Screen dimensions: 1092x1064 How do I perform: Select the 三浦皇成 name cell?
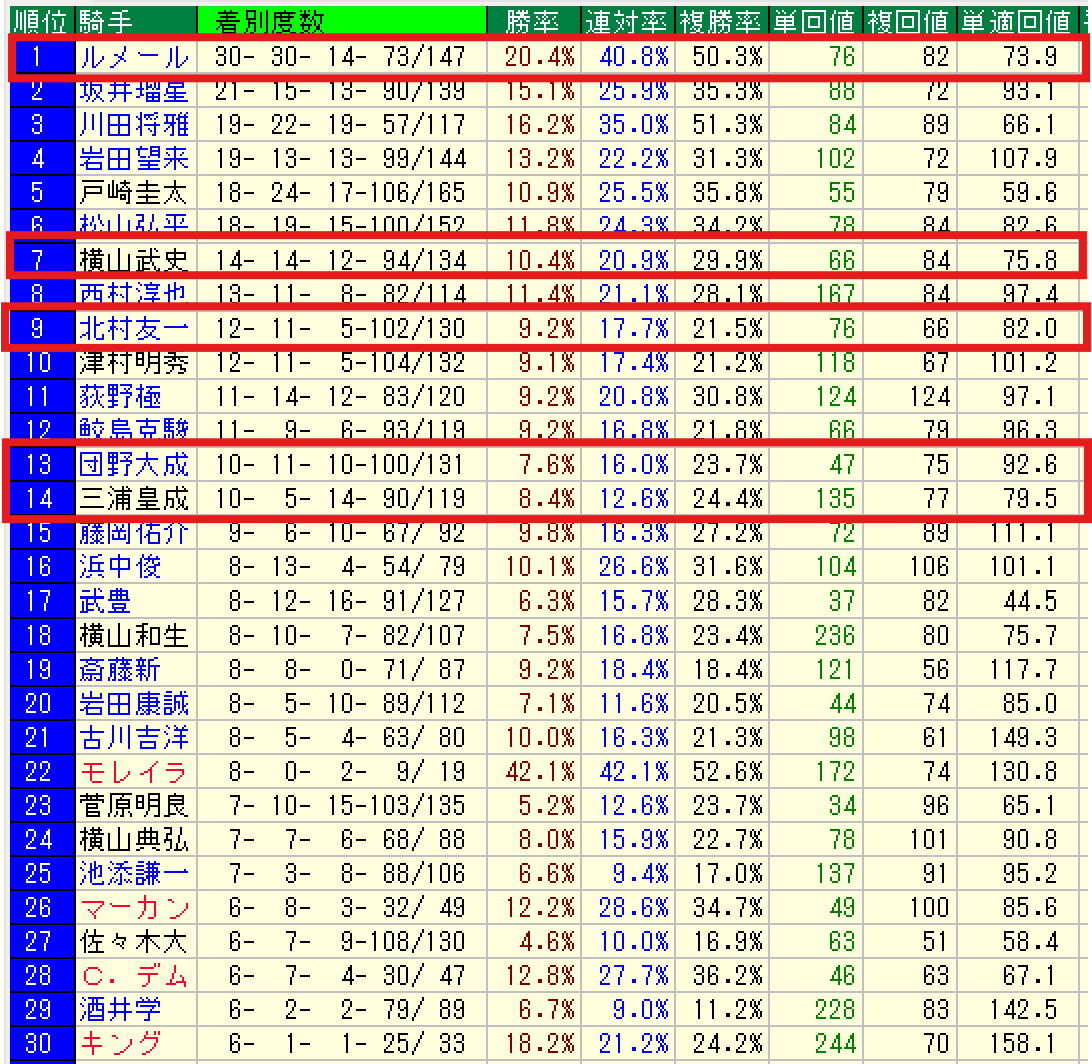coord(133,498)
